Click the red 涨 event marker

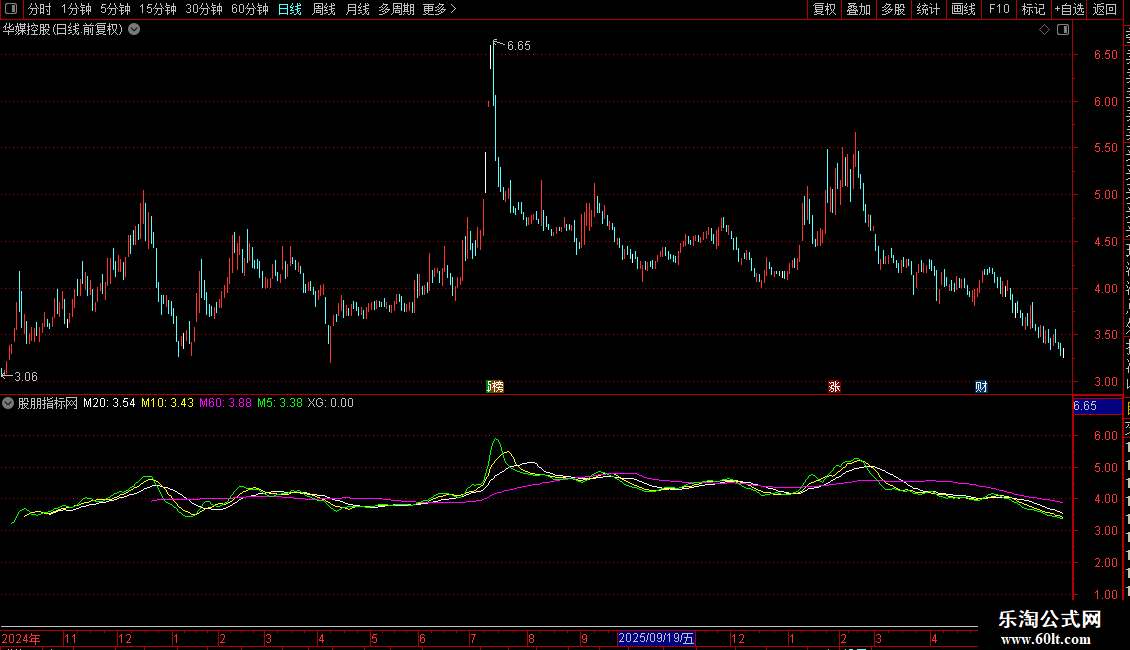point(835,387)
